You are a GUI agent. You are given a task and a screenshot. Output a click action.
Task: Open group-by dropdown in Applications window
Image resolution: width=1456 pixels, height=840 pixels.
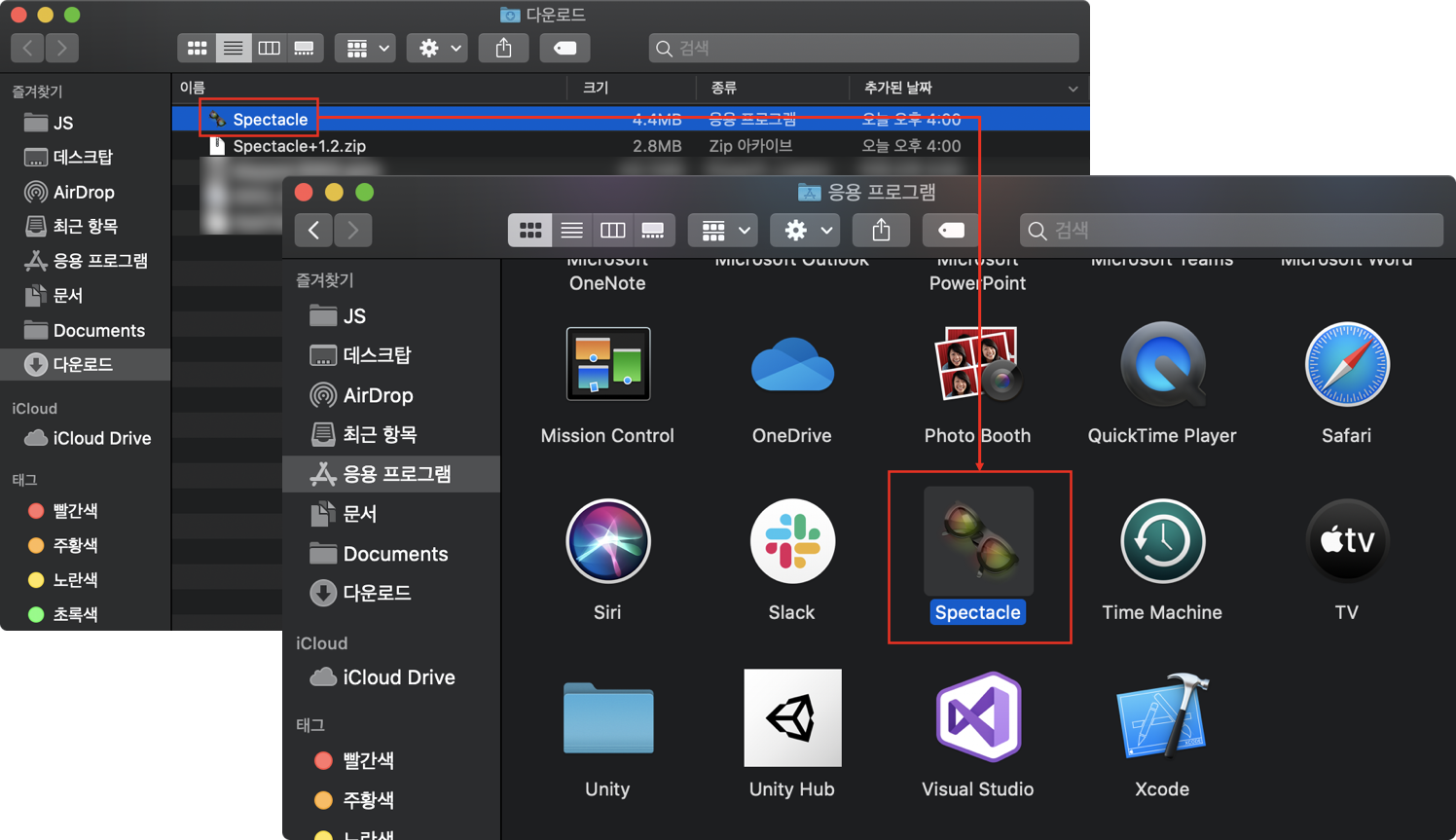[x=723, y=231]
